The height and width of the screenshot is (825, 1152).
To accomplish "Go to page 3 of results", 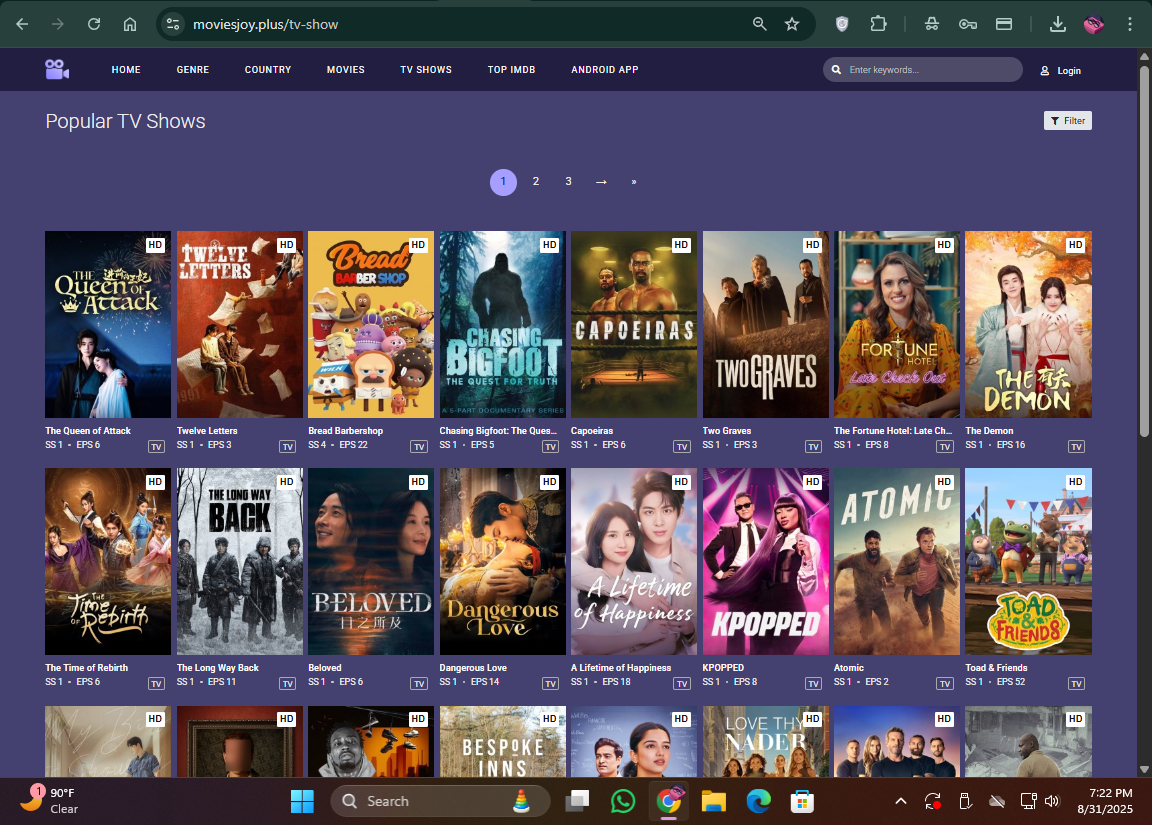I will [568, 181].
